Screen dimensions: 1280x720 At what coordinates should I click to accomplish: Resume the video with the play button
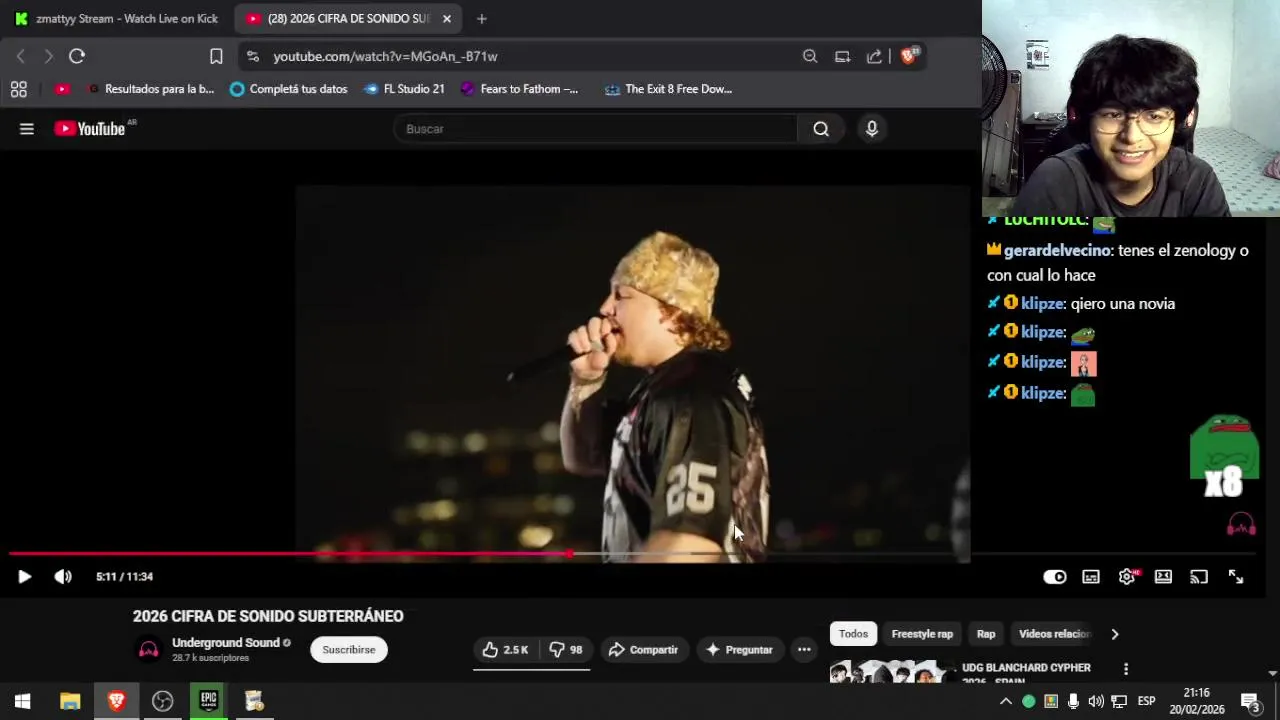coord(25,576)
